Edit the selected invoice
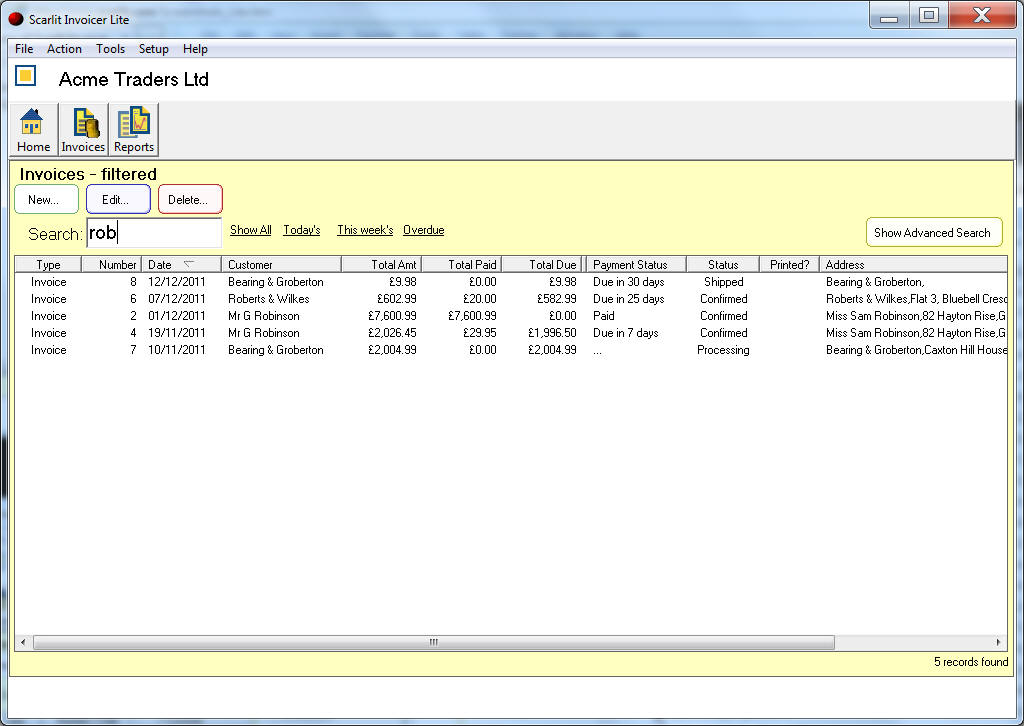 click(118, 199)
